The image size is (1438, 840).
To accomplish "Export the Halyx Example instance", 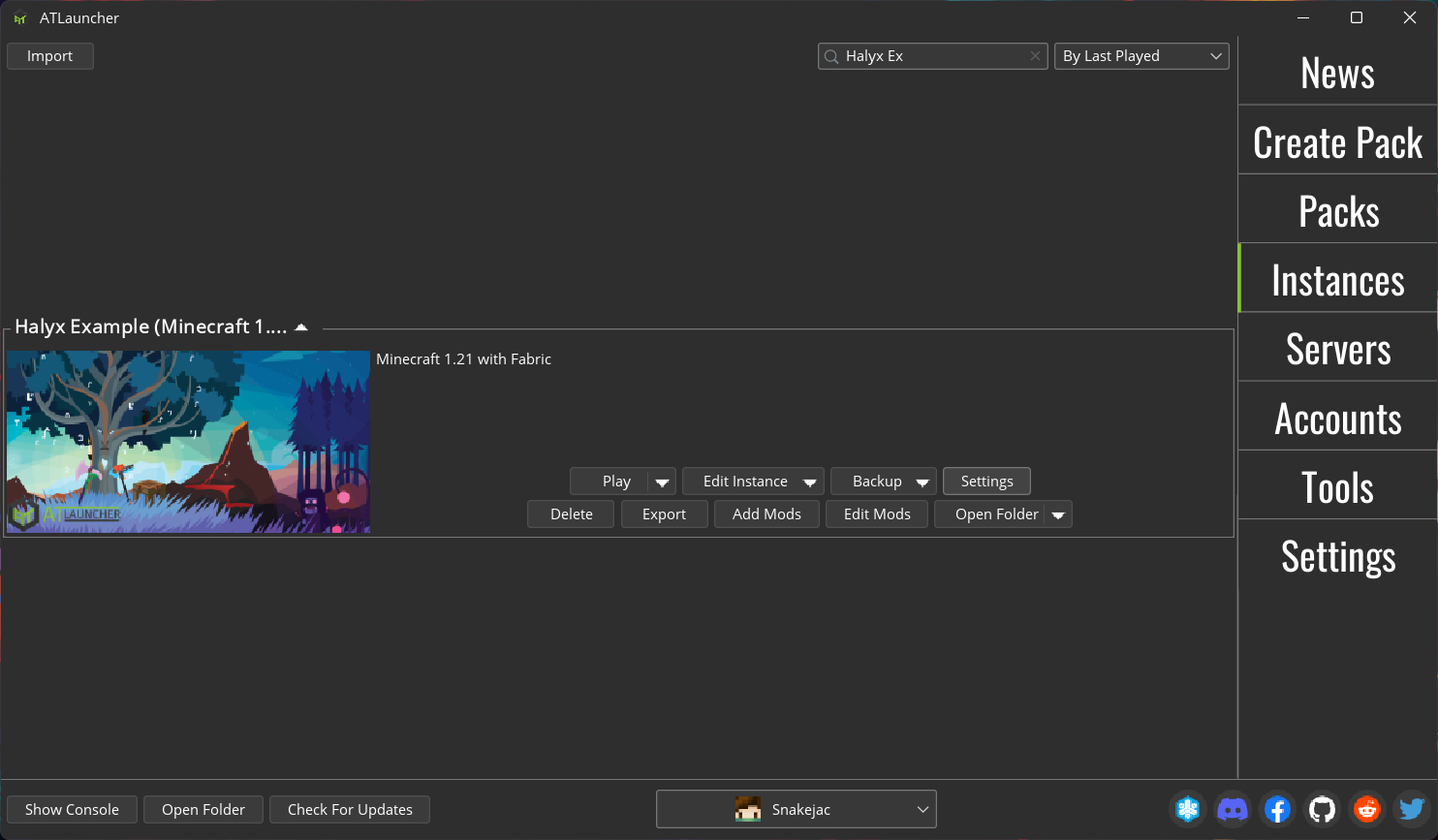I will [664, 513].
